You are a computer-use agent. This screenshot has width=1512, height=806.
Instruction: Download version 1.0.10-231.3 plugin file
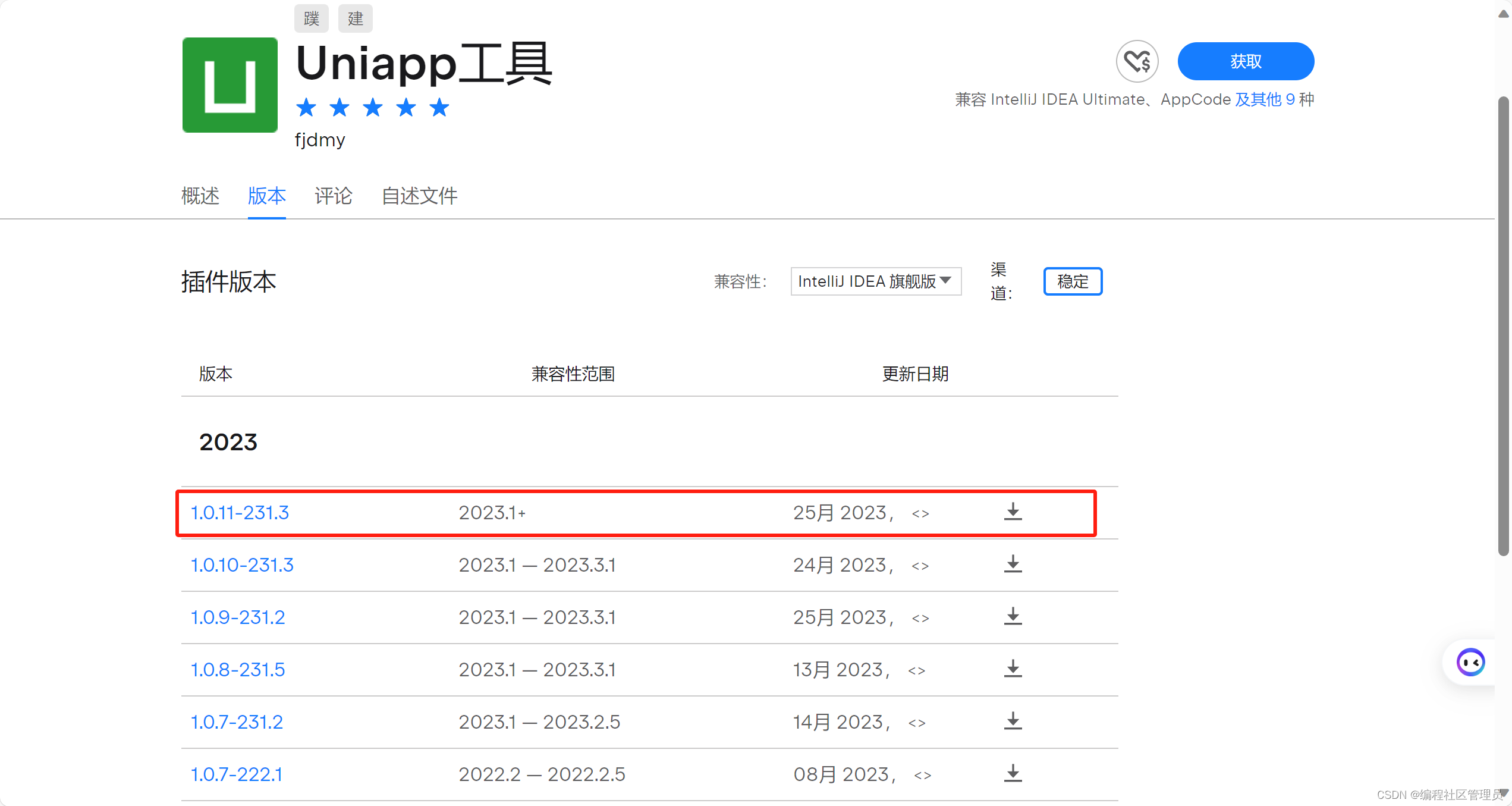point(1013,564)
